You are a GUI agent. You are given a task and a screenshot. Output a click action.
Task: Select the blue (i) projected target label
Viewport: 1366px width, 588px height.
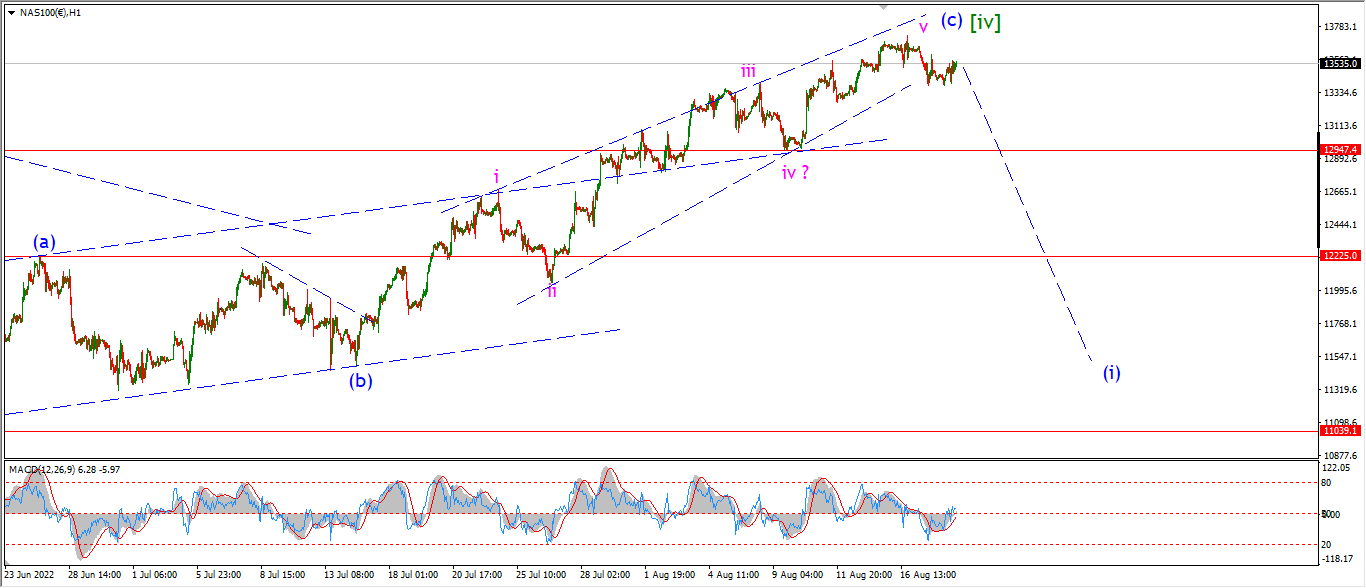(x=1112, y=373)
